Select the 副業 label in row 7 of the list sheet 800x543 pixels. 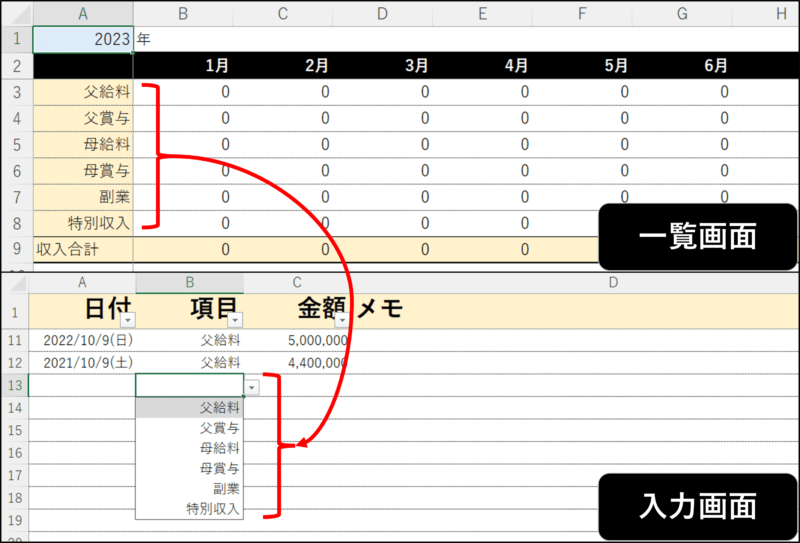coord(83,197)
